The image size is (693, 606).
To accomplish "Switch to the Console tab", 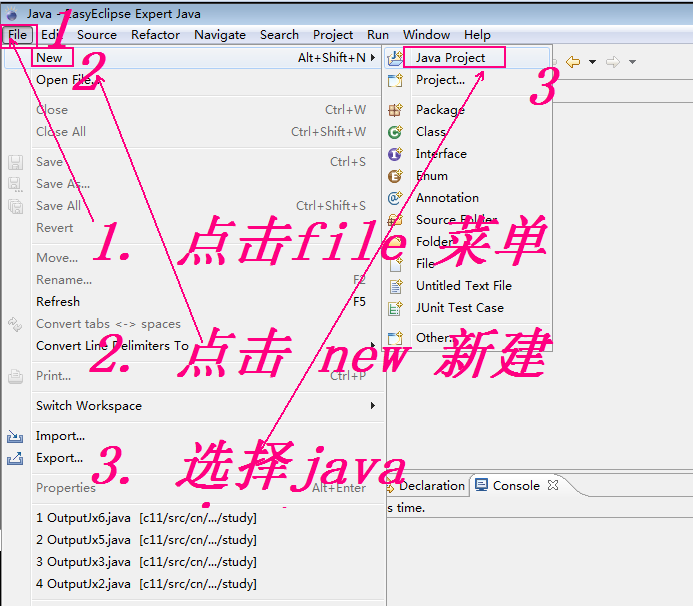I will (x=516, y=486).
